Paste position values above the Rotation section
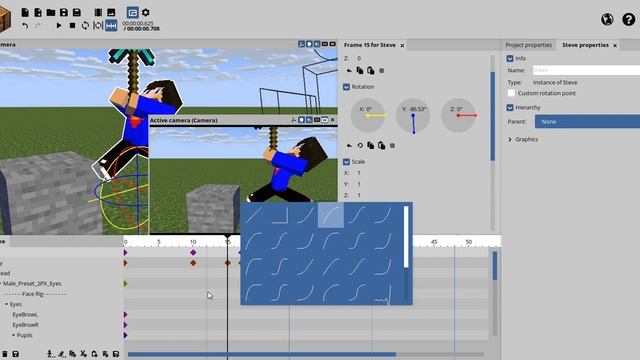Screen dimensions: 640x360 tap(371, 71)
